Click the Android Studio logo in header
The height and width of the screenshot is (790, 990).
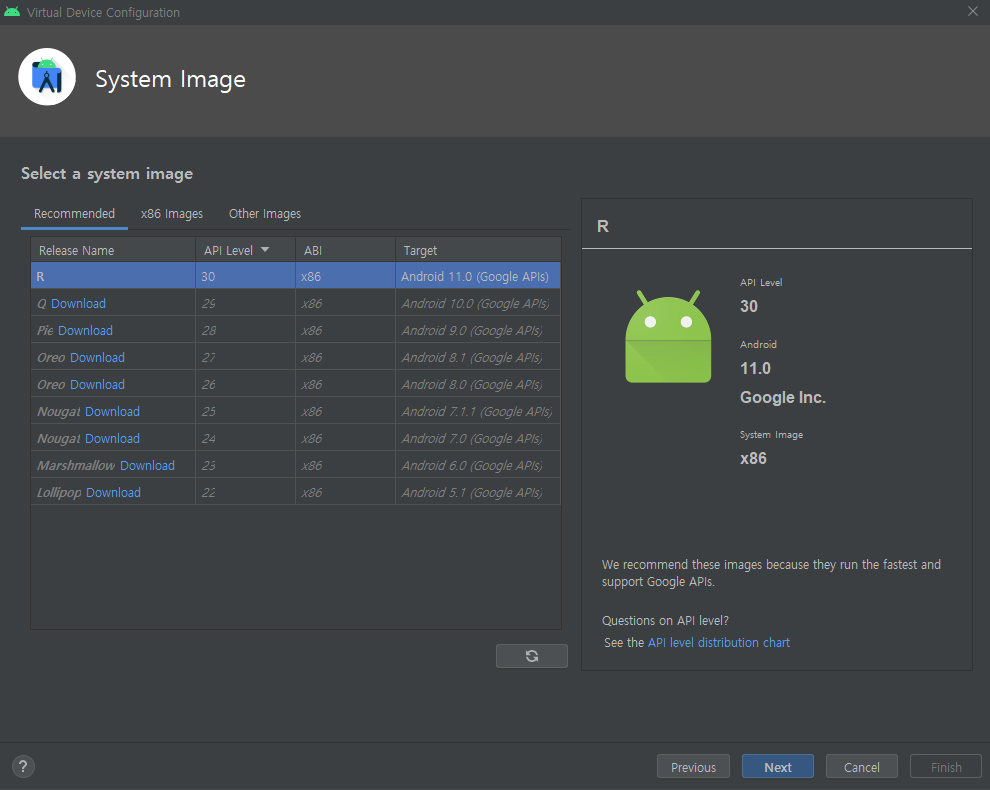click(47, 77)
